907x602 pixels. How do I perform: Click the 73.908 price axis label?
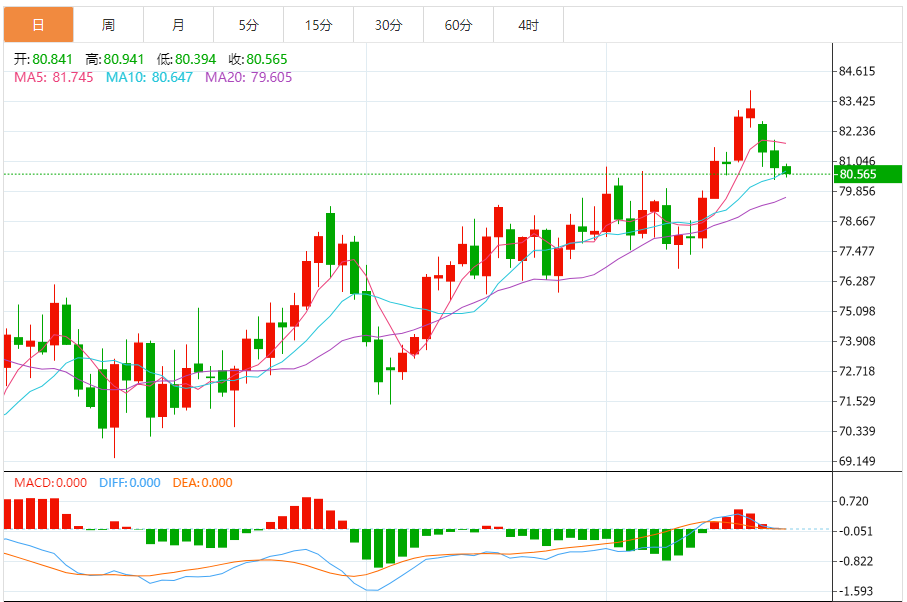coord(857,341)
